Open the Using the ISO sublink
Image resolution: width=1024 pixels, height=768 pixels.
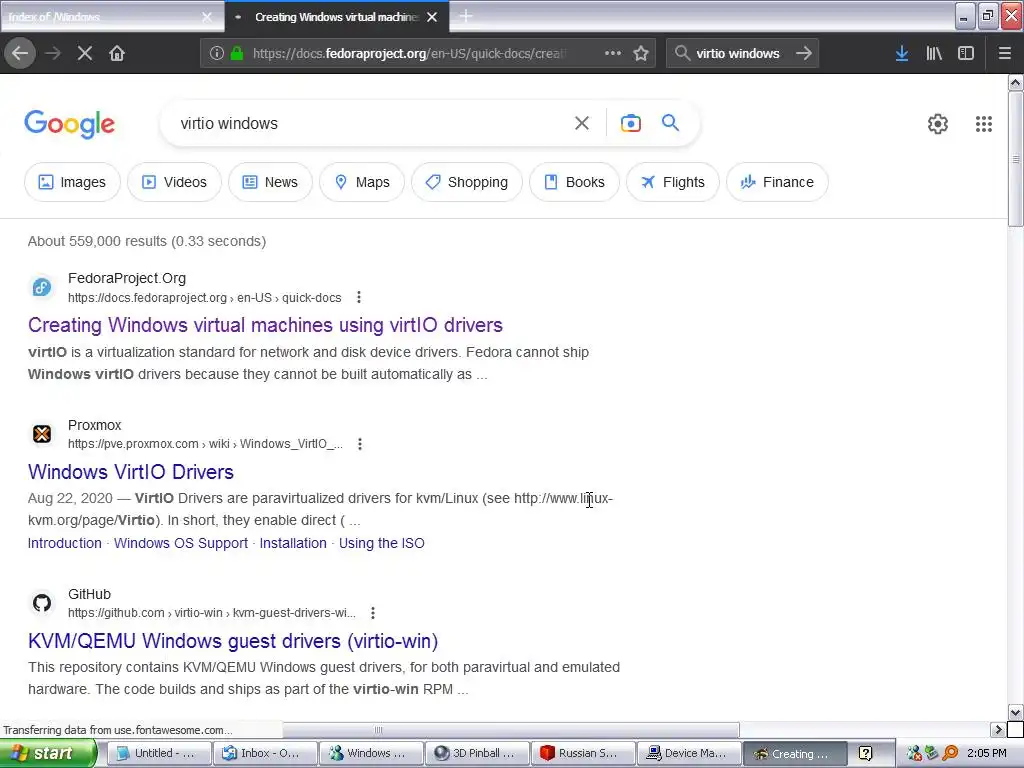click(381, 543)
